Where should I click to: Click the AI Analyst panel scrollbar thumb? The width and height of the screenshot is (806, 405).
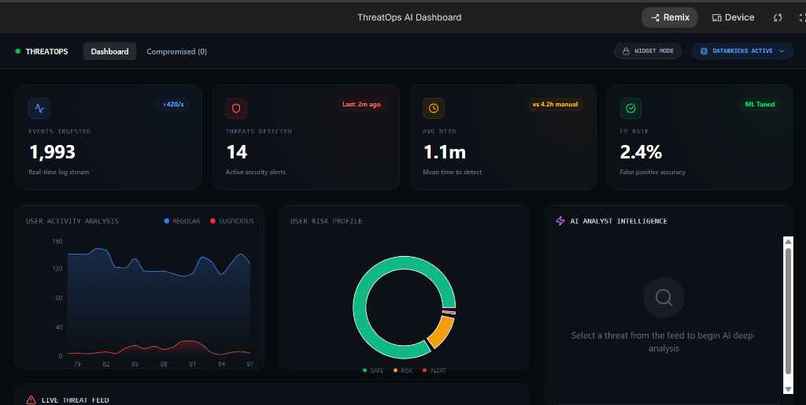tap(788, 311)
